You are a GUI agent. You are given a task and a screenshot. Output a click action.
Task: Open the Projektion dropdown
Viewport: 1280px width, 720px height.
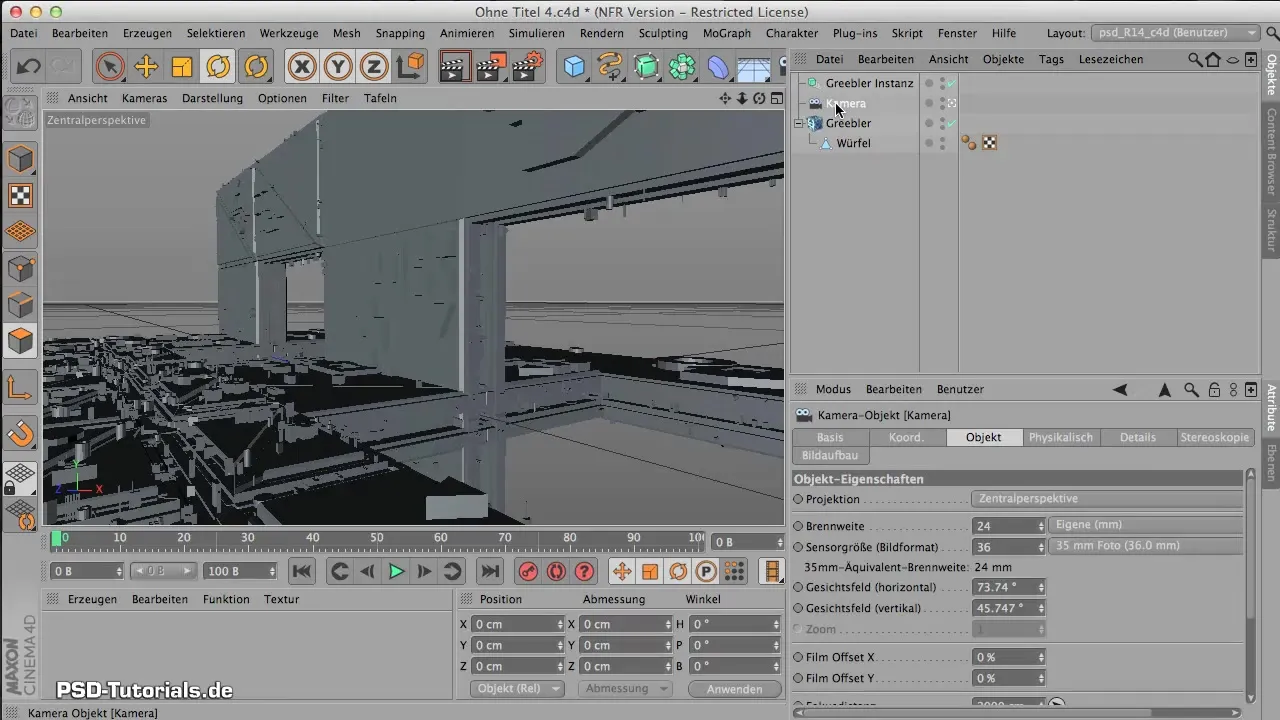coord(1107,498)
